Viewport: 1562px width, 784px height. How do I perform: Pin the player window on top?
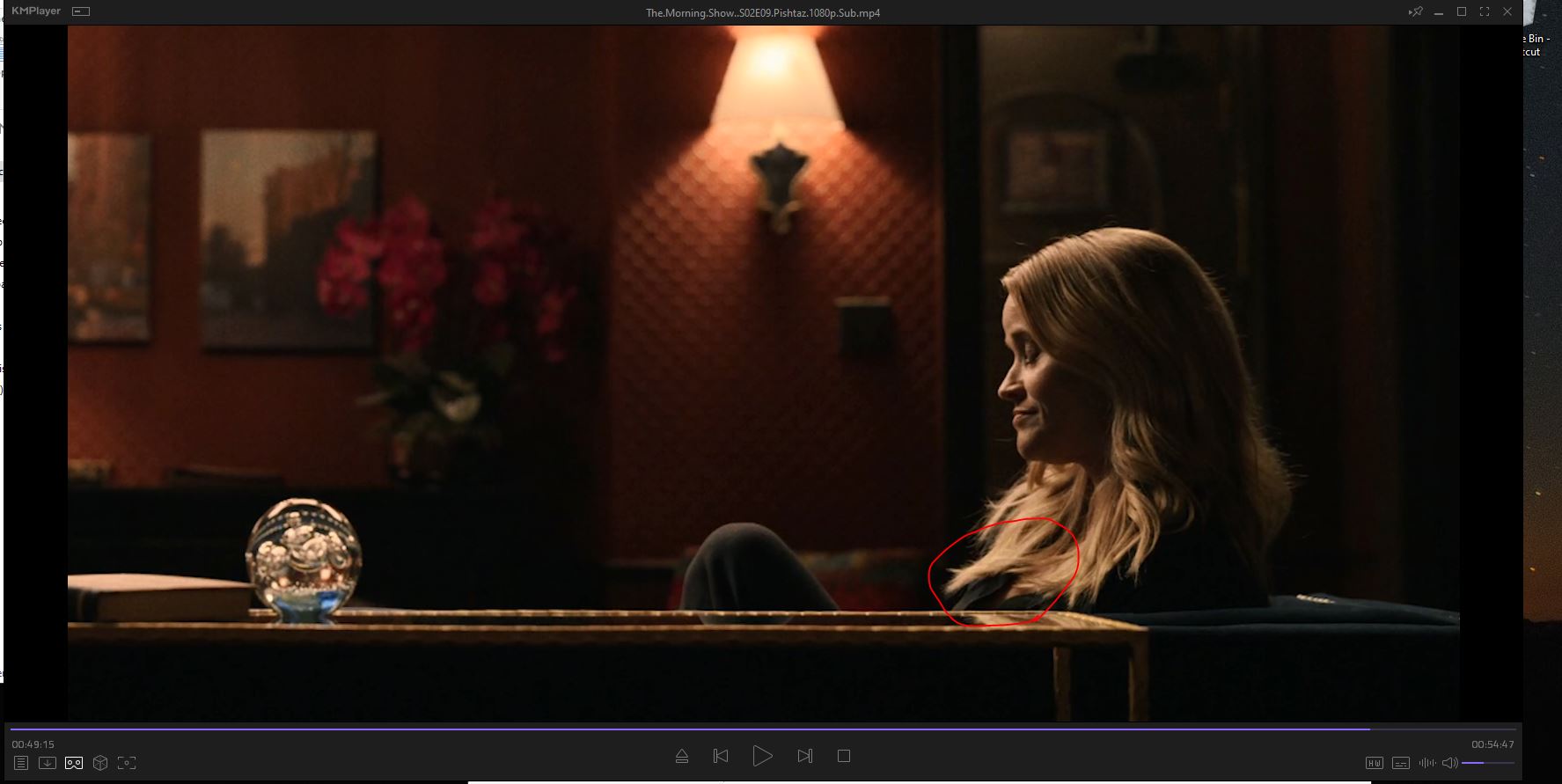1415,12
